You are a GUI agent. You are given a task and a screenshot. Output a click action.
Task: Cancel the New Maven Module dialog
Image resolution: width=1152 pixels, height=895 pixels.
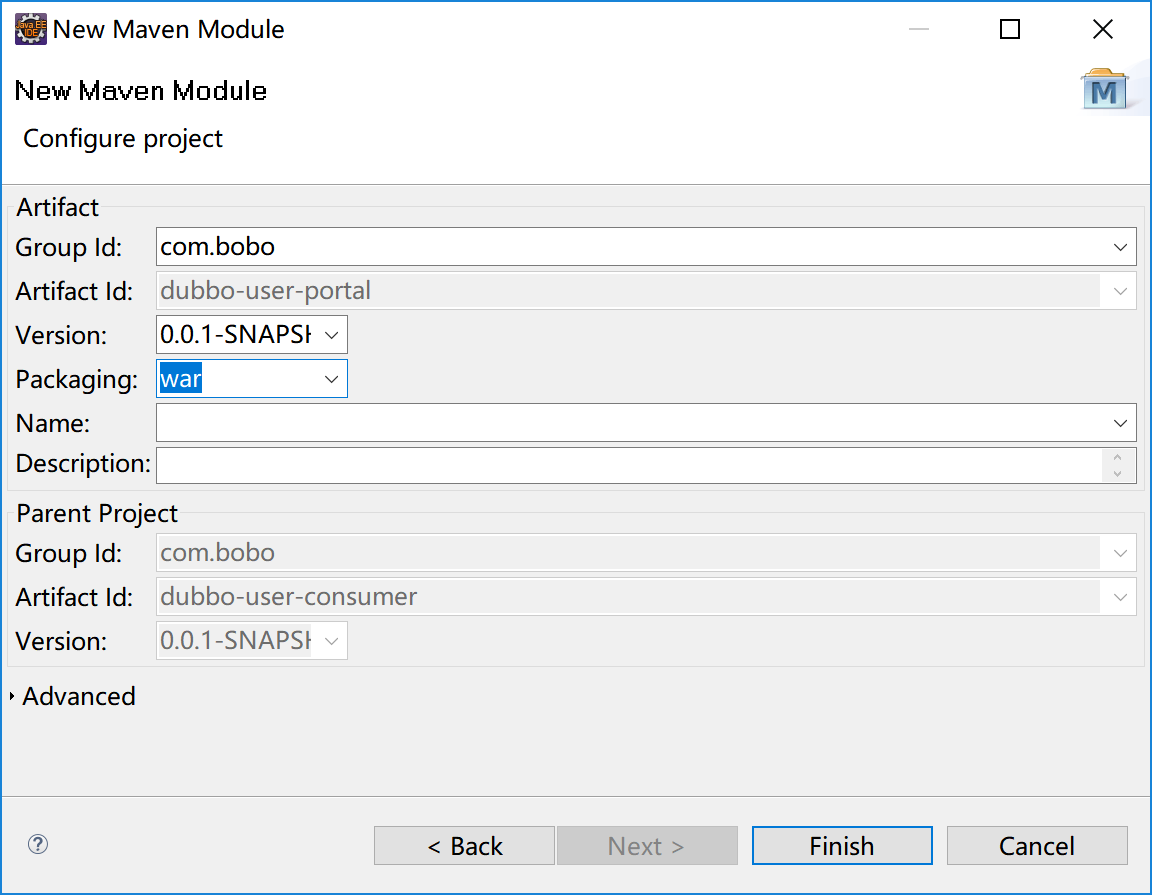(1037, 846)
